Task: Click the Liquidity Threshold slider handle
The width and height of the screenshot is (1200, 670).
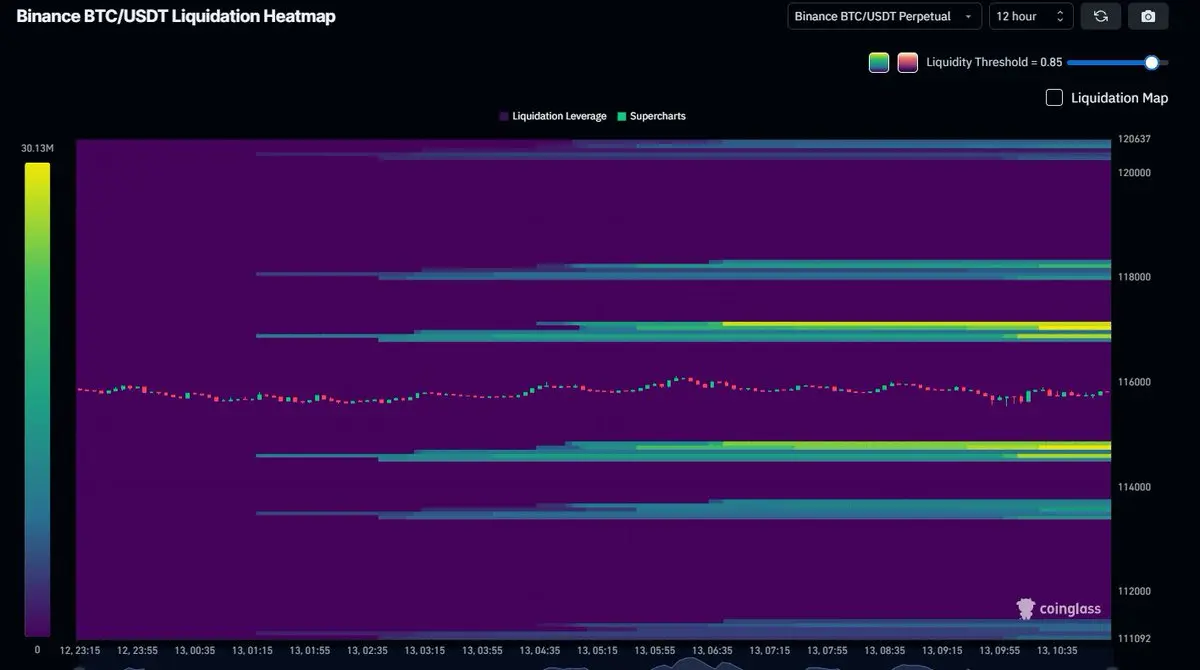Action: pyautogui.click(x=1151, y=62)
